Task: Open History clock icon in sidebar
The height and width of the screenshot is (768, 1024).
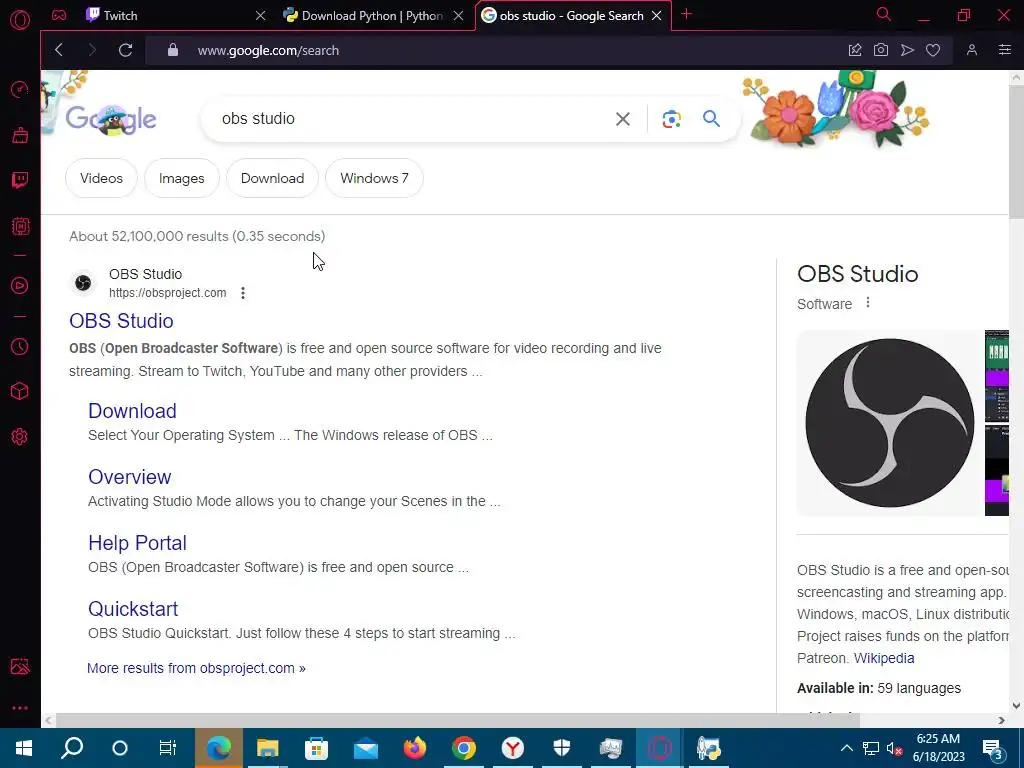Action: coord(20,346)
